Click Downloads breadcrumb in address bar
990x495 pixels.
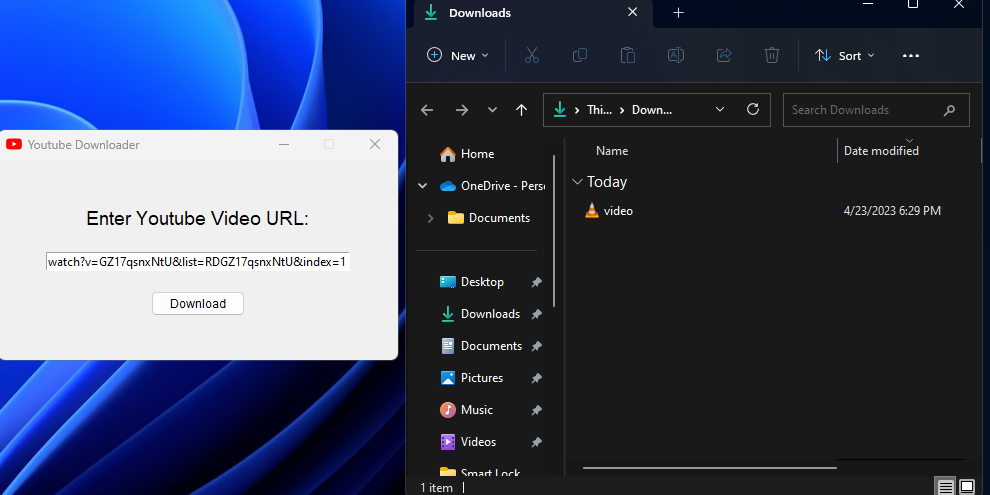pyautogui.click(x=652, y=110)
